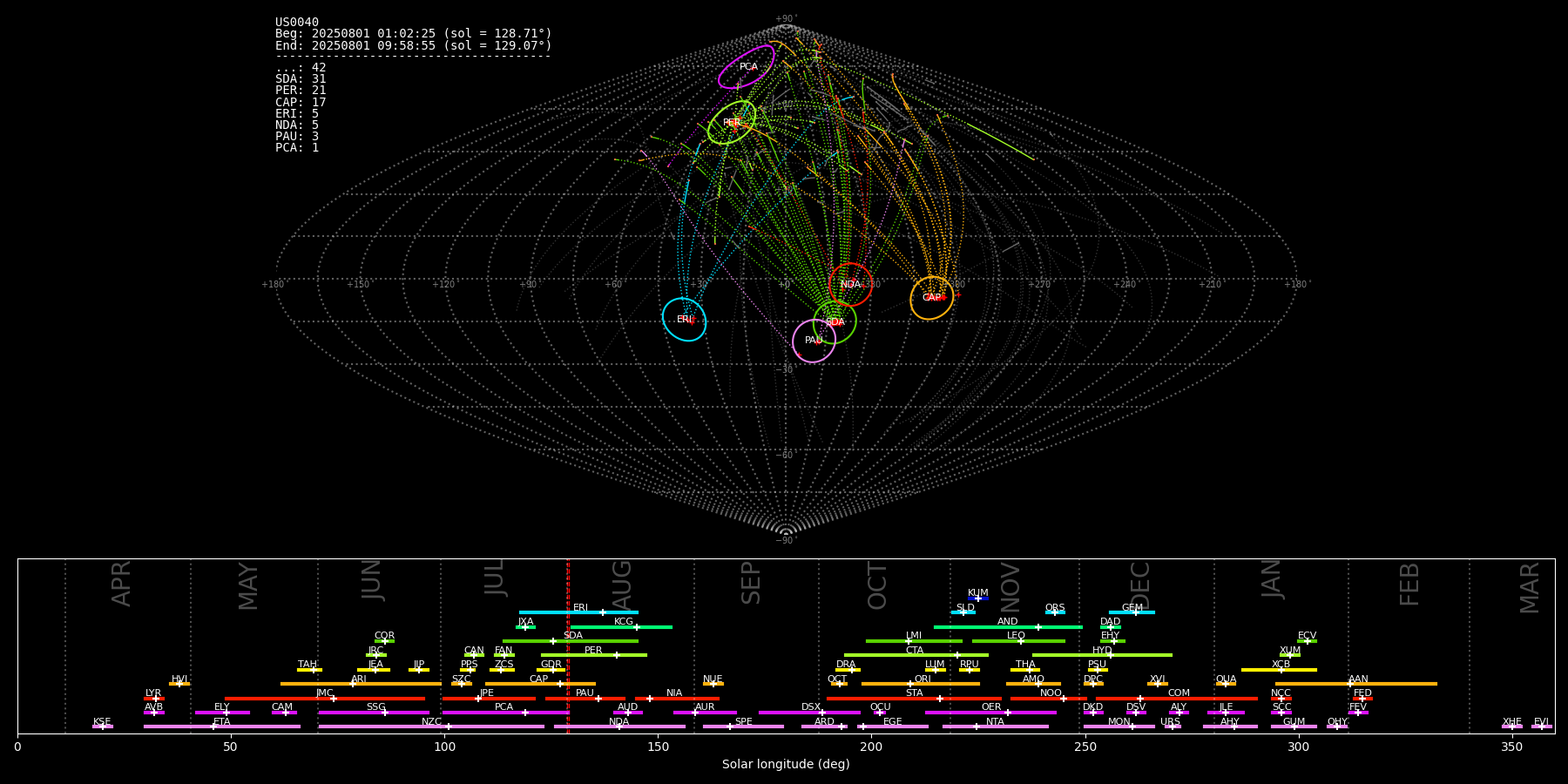Click the 'NDA: 5' count in legend
This screenshot has height=784, width=1568.
tap(297, 125)
